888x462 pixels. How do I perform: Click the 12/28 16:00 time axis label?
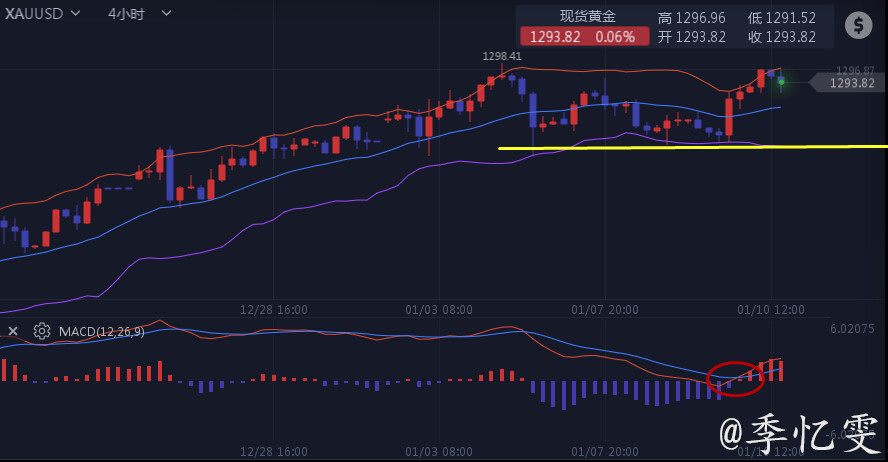pyautogui.click(x=275, y=310)
